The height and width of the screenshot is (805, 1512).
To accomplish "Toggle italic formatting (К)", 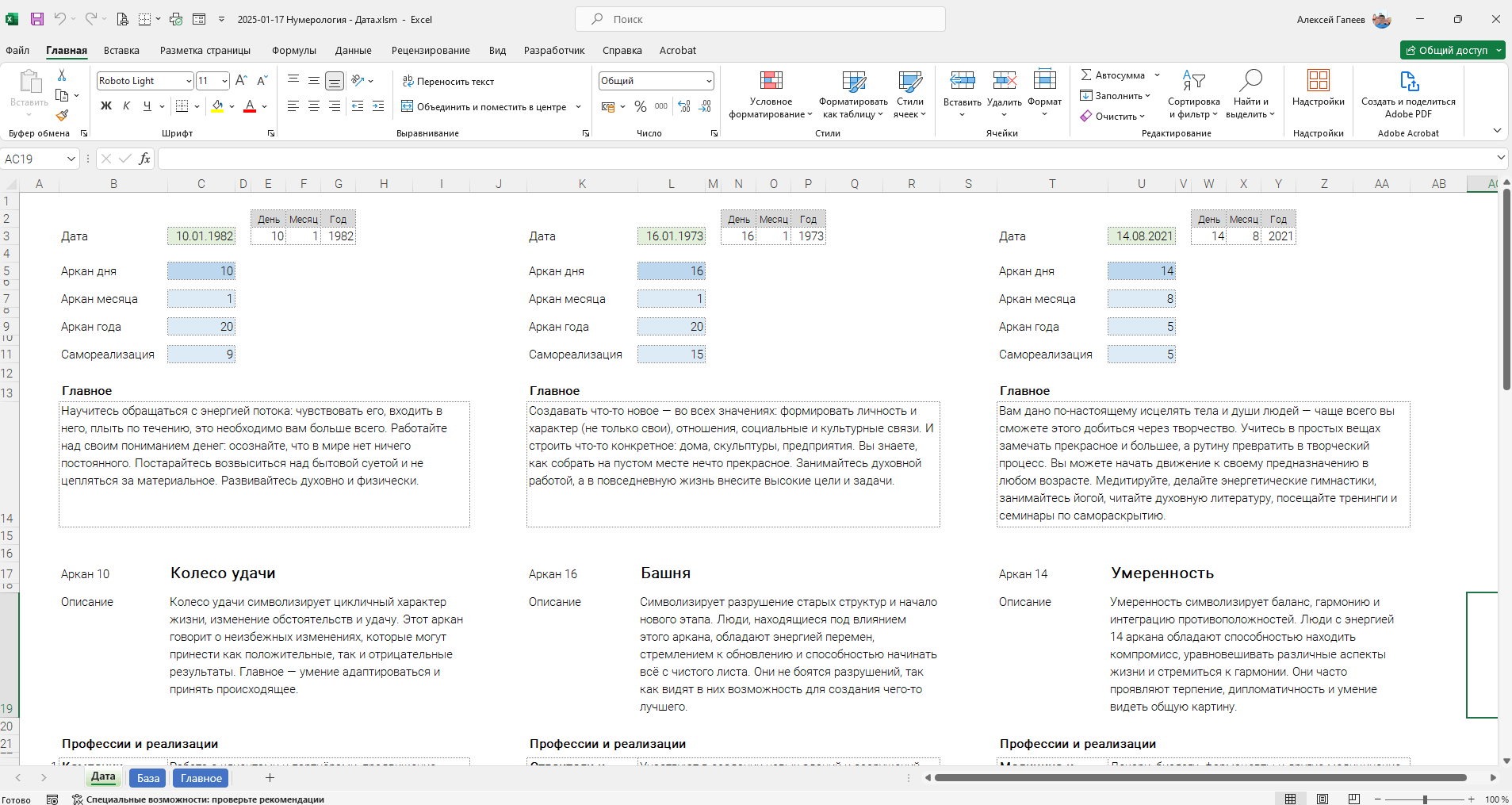I will tap(126, 106).
